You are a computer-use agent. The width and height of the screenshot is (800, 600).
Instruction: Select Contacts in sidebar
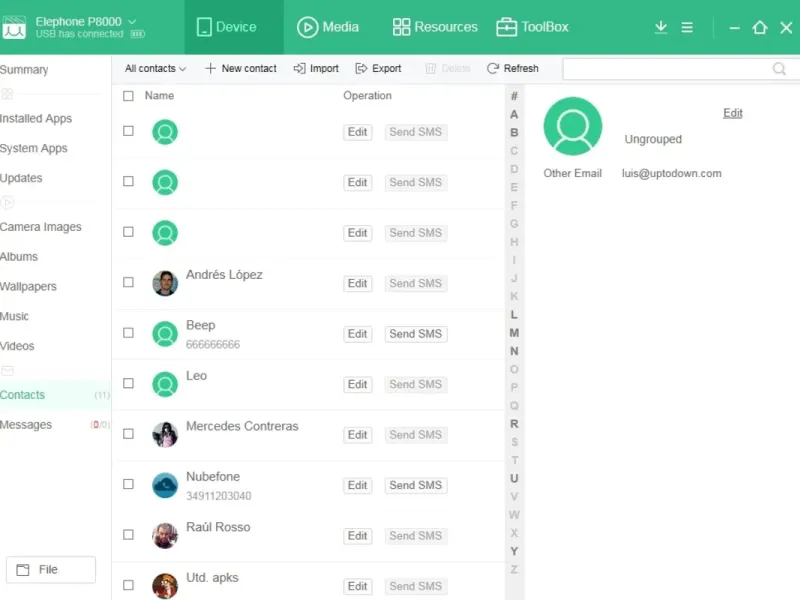55,395
